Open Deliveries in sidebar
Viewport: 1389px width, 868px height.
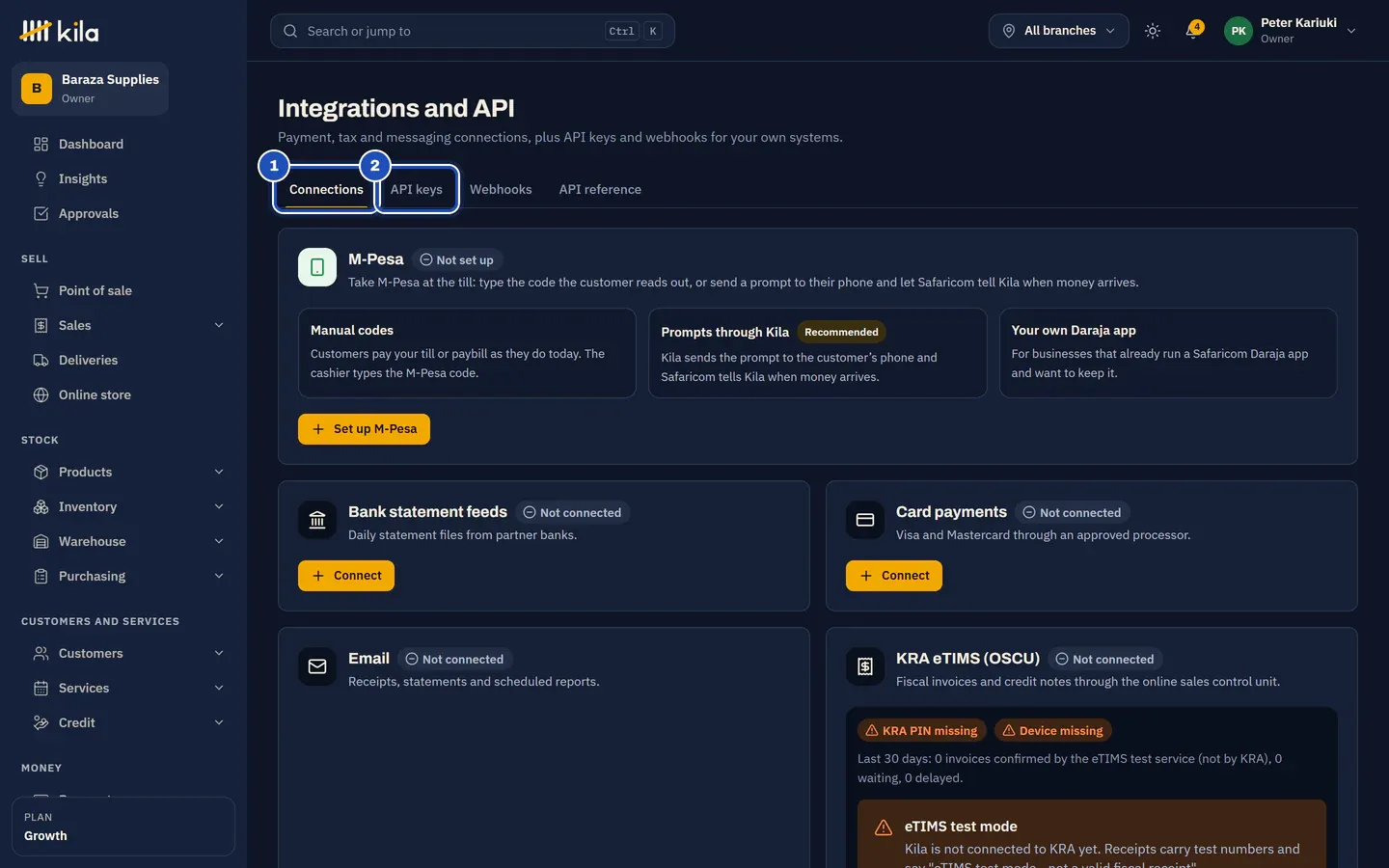tap(123, 360)
